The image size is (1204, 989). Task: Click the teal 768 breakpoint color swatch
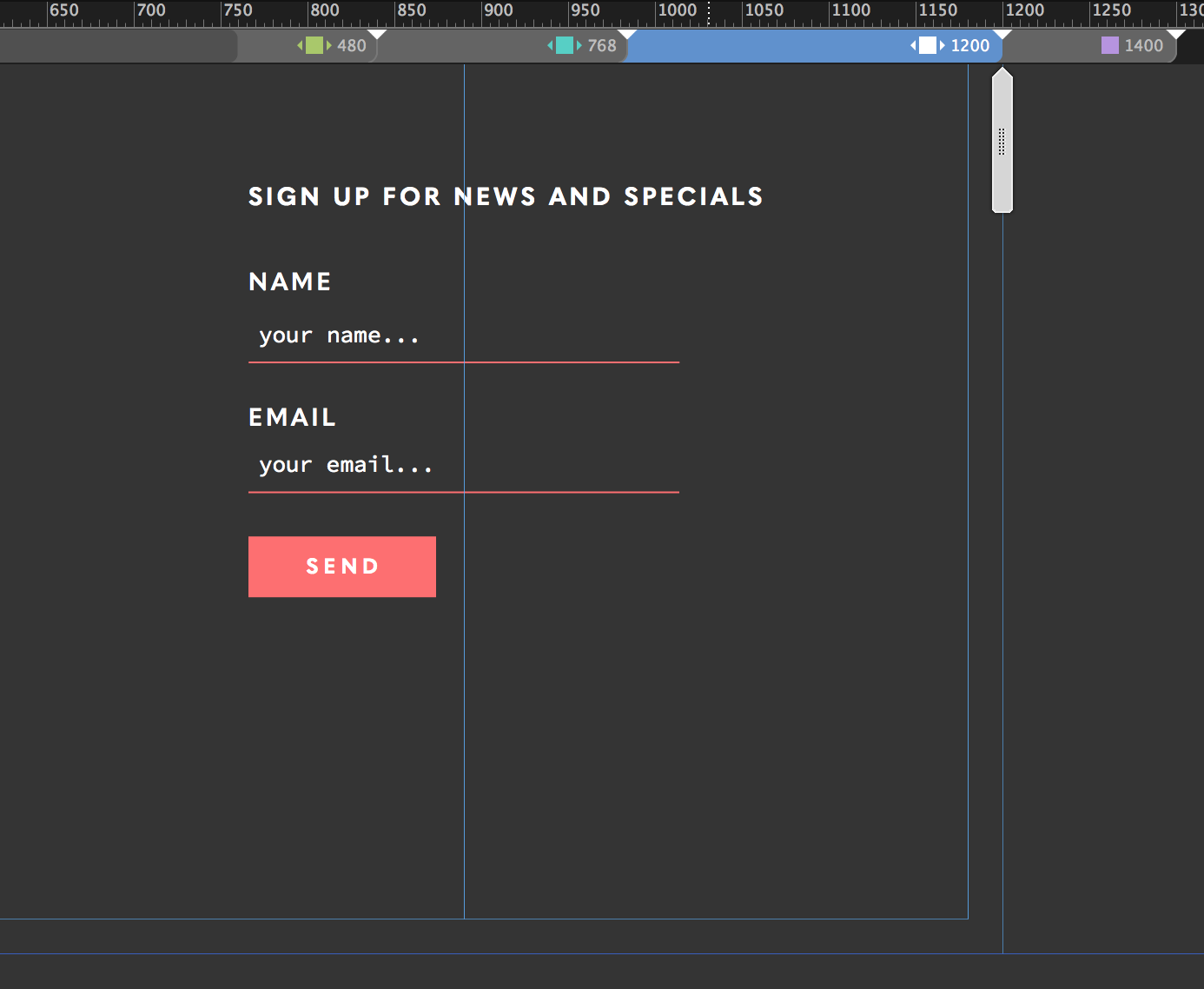coord(565,45)
